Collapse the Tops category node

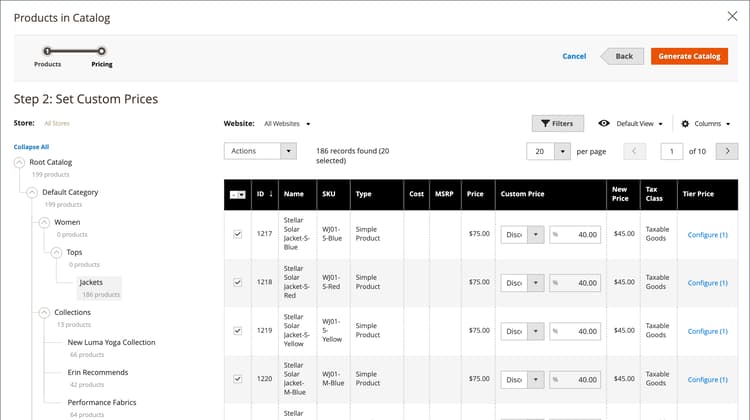pos(56,252)
